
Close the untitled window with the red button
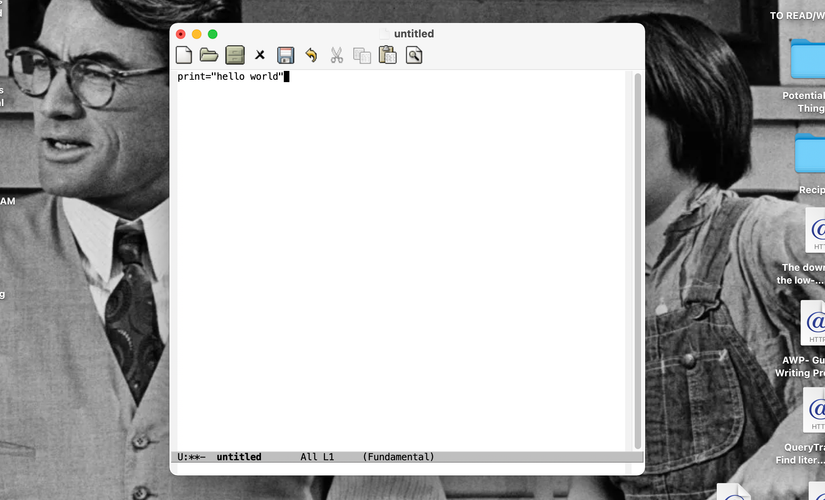pyautogui.click(x=180, y=34)
